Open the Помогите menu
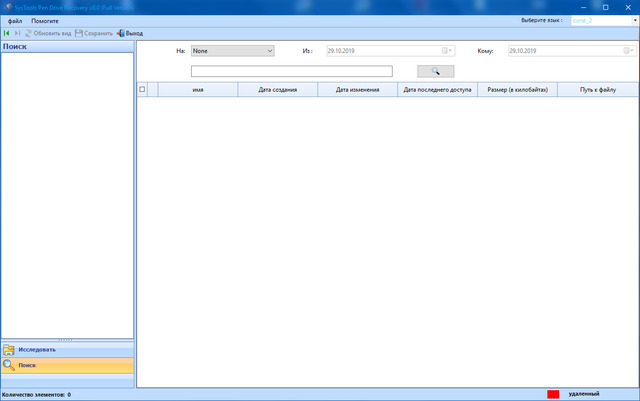This screenshot has width=640, height=401. (x=45, y=20)
